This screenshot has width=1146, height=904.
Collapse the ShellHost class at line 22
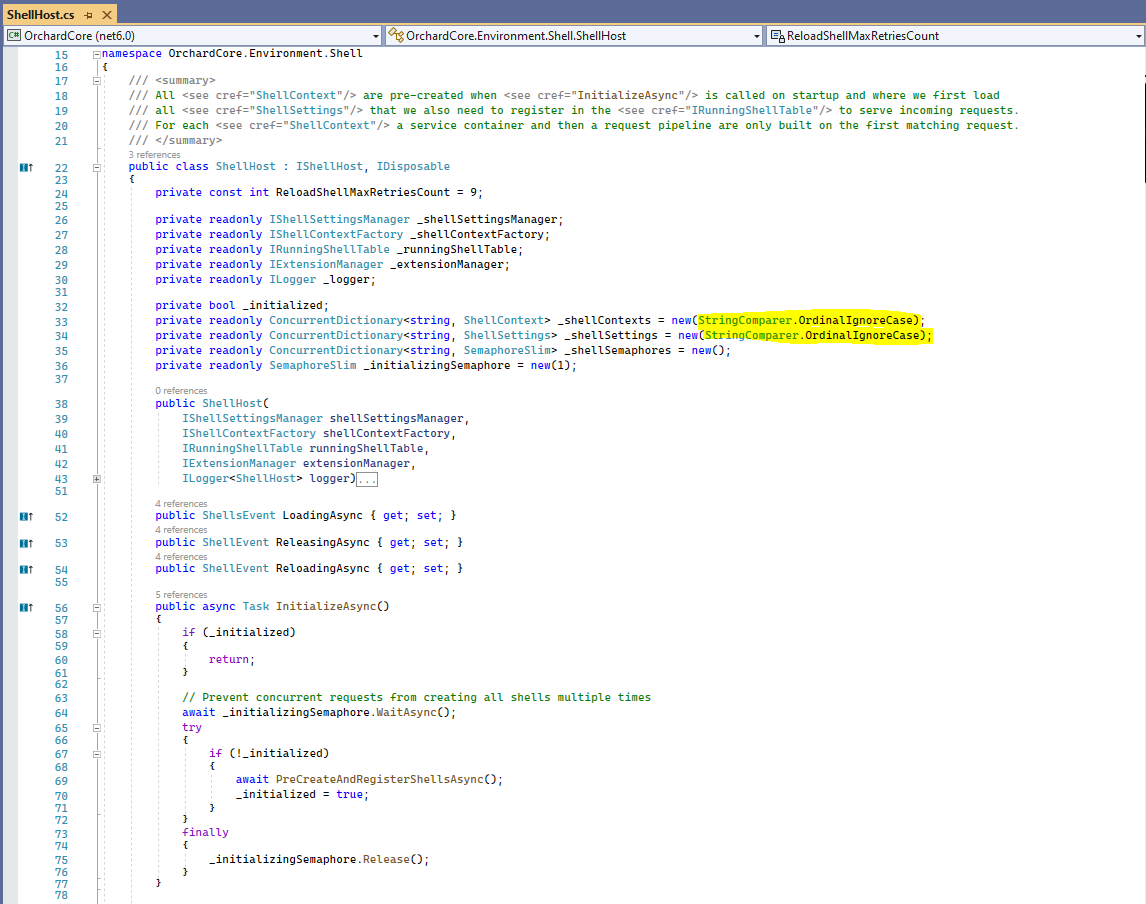tap(96, 167)
